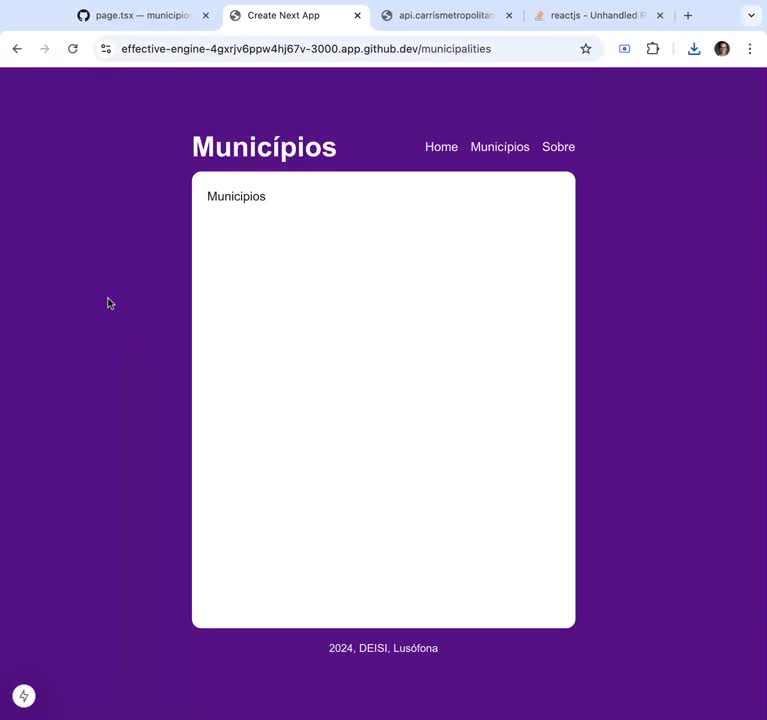Screen dimensions: 767x720
Task: Click the Municipios text in the white card
Action: click(x=236, y=196)
